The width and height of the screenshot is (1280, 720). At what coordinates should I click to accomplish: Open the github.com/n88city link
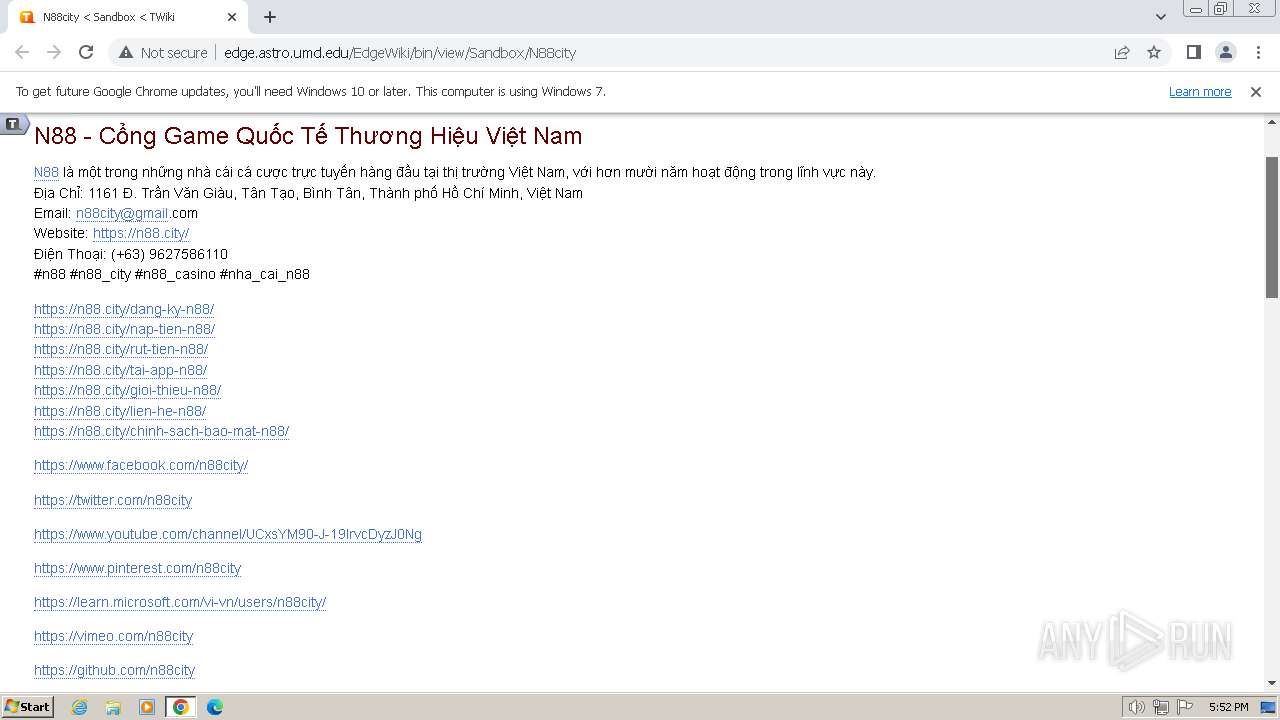[x=114, y=670]
